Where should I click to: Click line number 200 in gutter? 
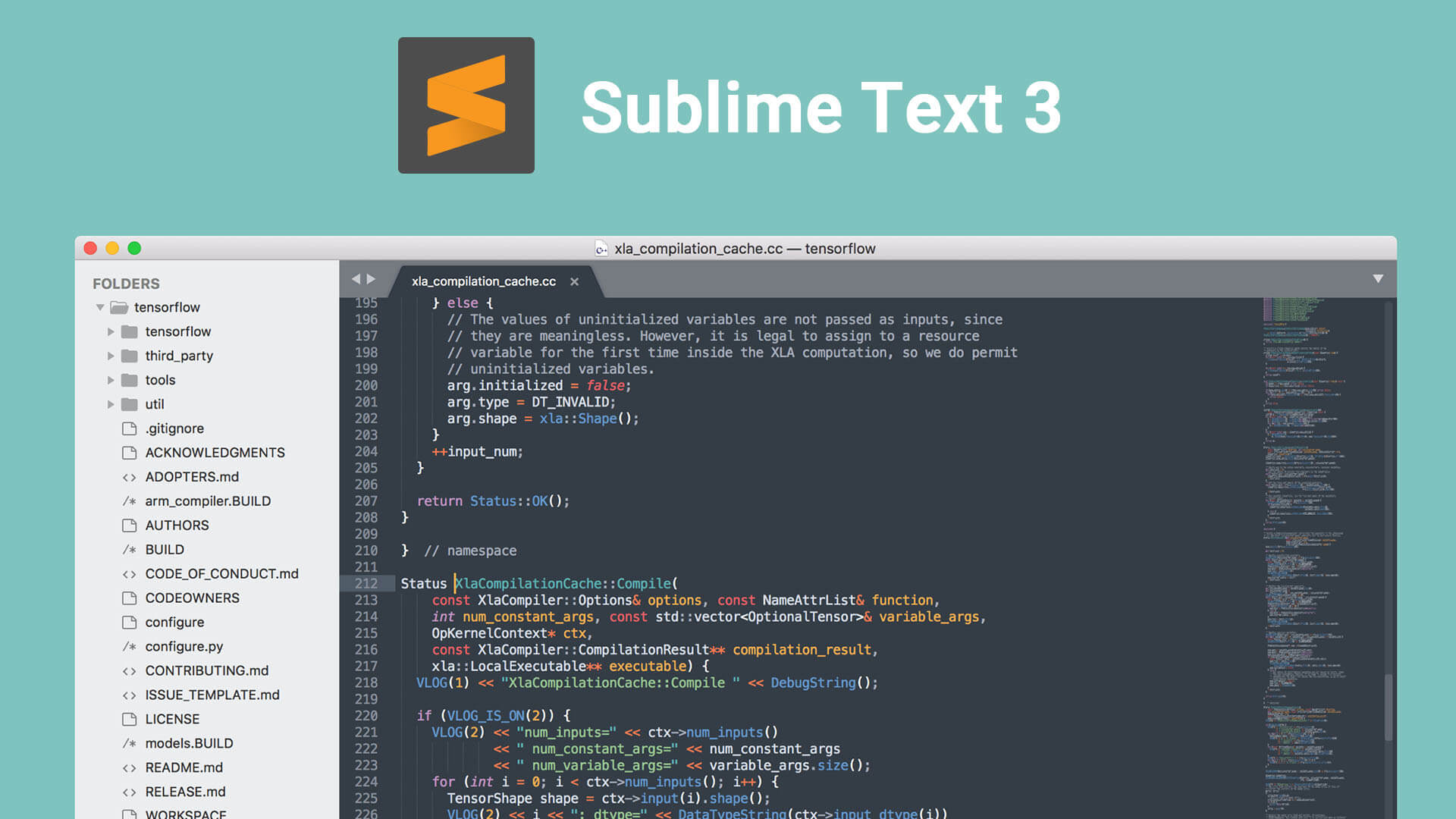(x=366, y=385)
